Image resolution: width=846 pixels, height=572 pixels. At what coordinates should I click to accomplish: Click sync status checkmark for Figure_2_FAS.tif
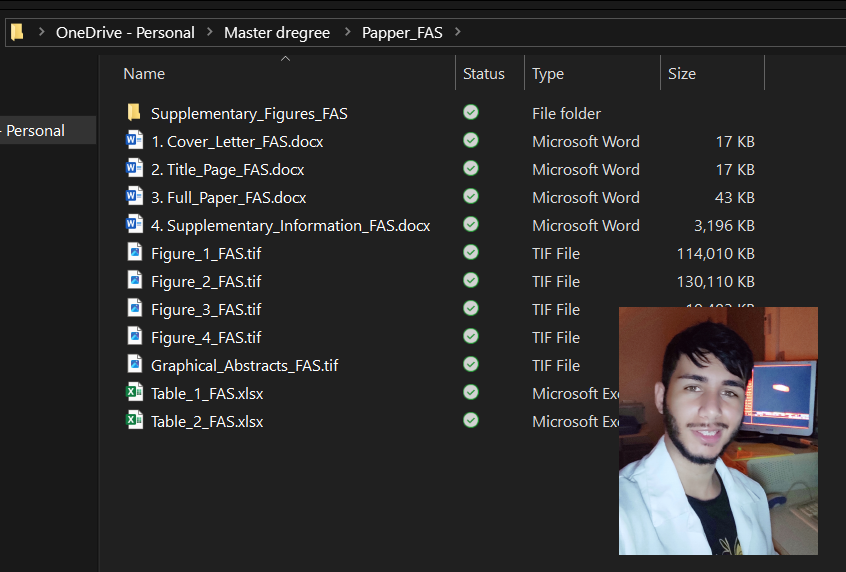click(x=471, y=280)
